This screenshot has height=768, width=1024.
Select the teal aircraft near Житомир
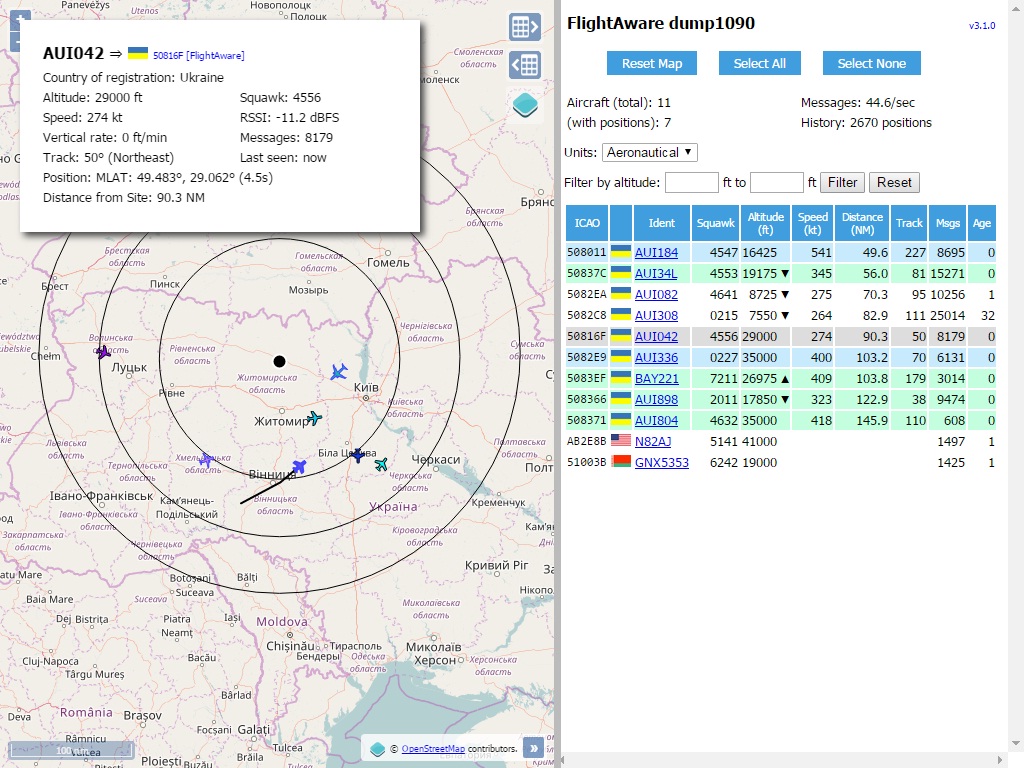tap(315, 418)
